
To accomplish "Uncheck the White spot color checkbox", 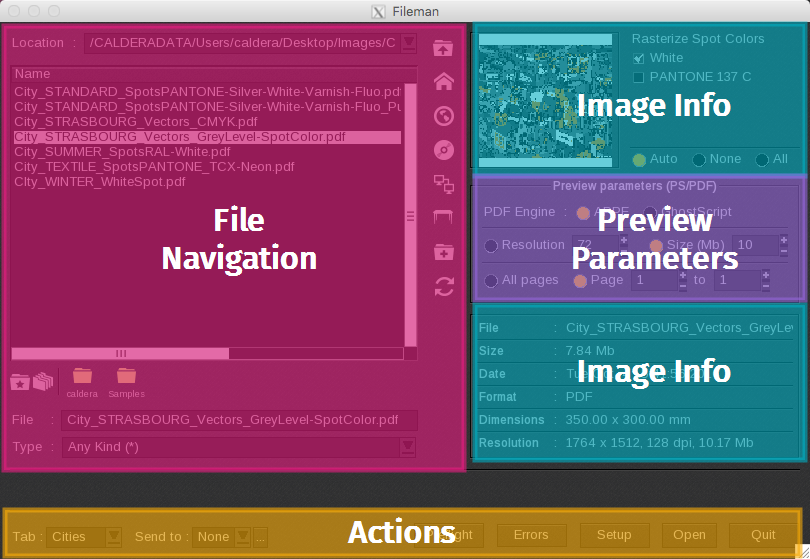I will click(x=639, y=58).
